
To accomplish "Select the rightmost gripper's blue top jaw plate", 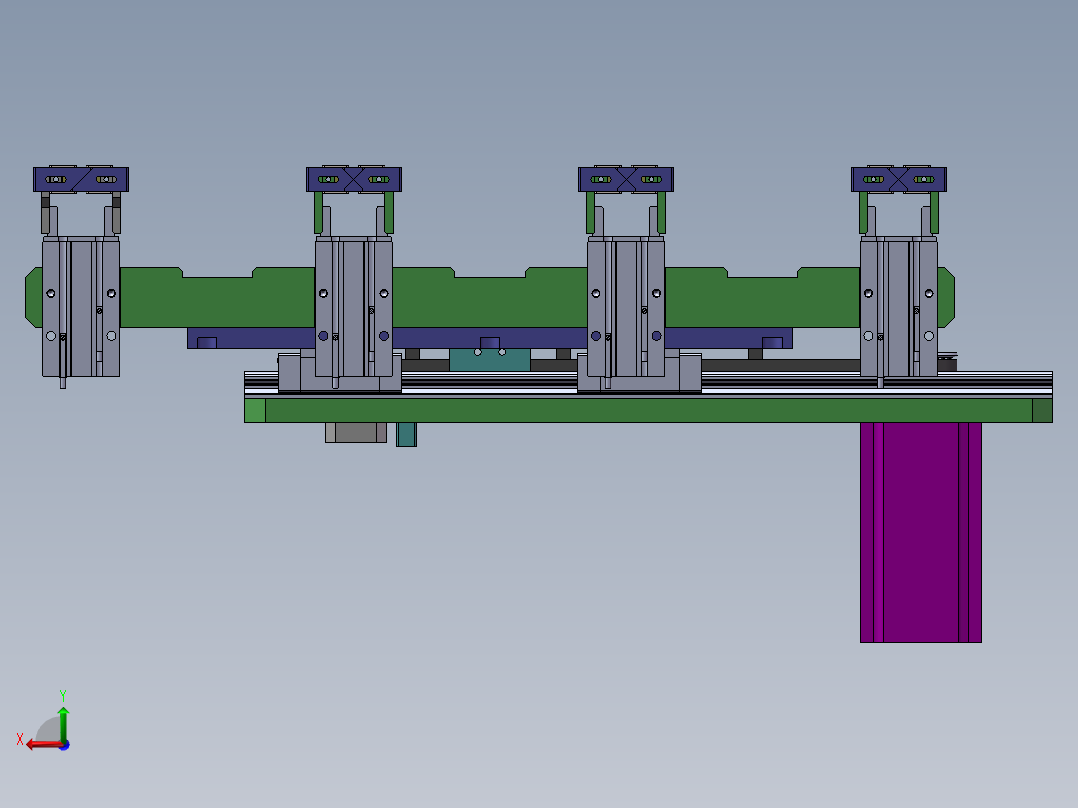I will point(899,179).
